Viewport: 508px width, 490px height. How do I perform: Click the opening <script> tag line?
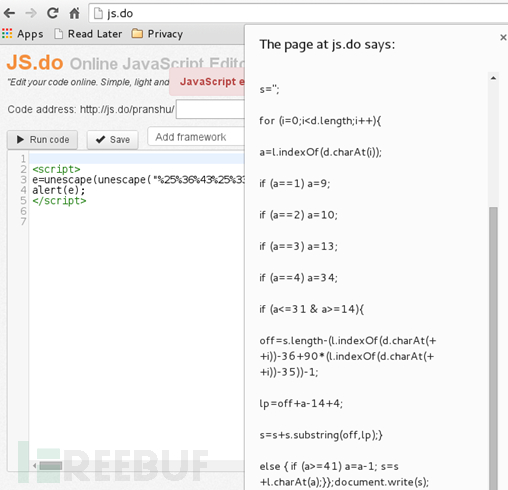pos(56,169)
